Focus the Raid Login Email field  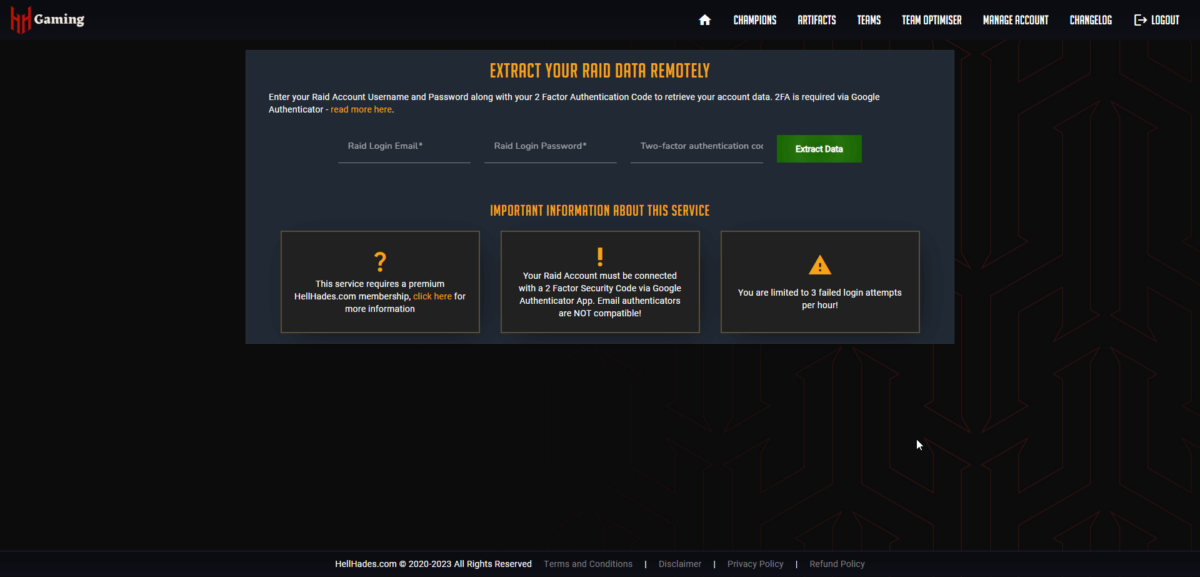[404, 147]
